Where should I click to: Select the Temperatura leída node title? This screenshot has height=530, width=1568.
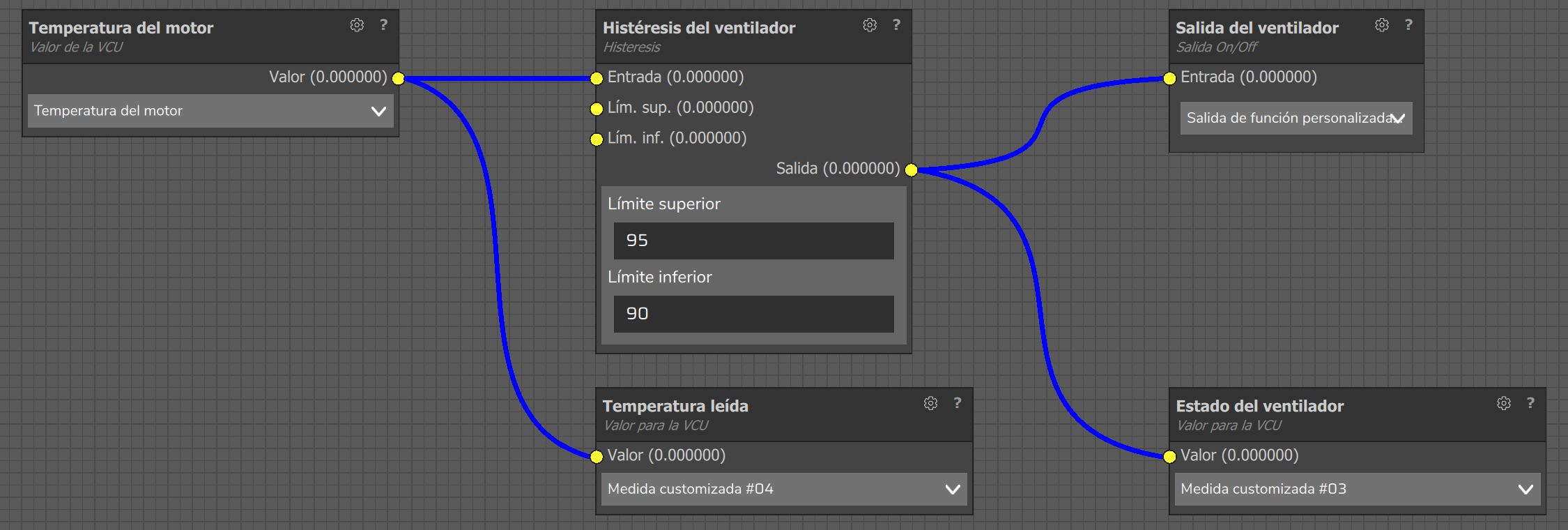click(675, 406)
